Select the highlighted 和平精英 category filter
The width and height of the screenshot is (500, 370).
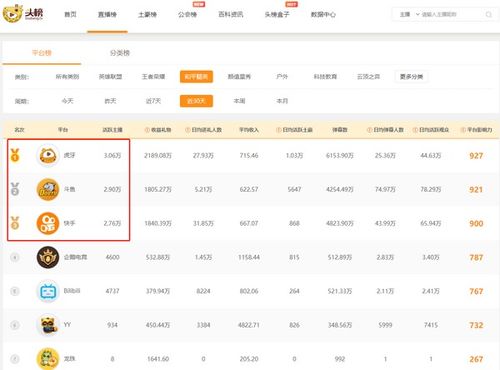pyautogui.click(x=196, y=77)
